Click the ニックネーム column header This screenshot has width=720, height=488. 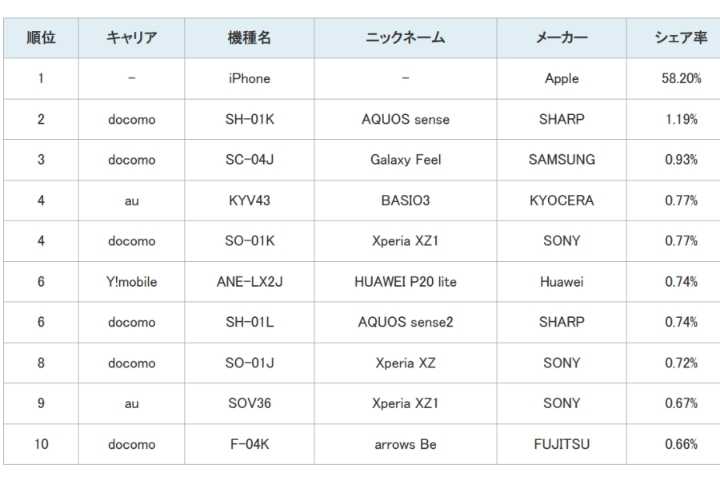(405, 38)
